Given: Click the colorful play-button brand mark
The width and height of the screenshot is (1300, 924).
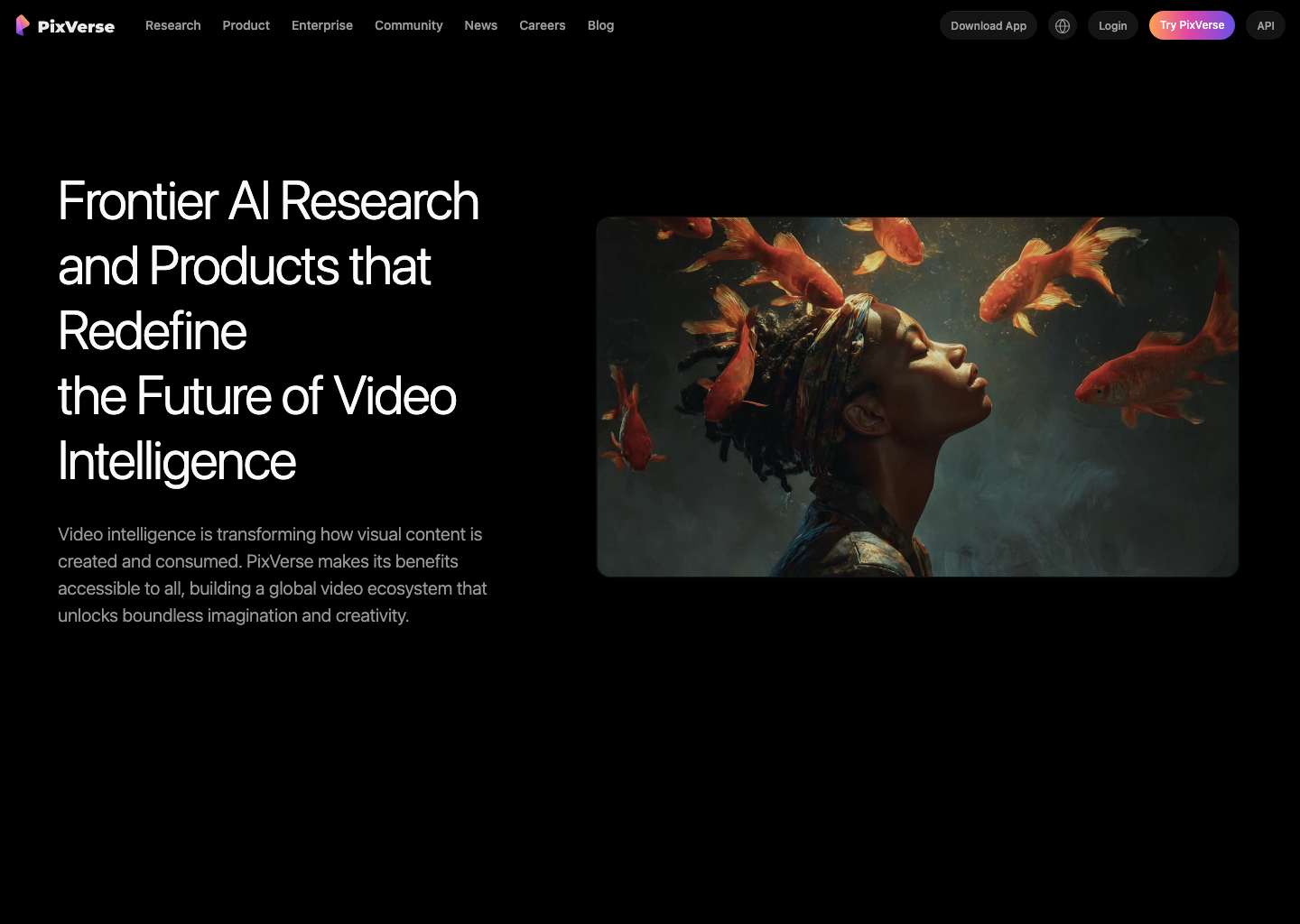Looking at the screenshot, I should coord(23,25).
